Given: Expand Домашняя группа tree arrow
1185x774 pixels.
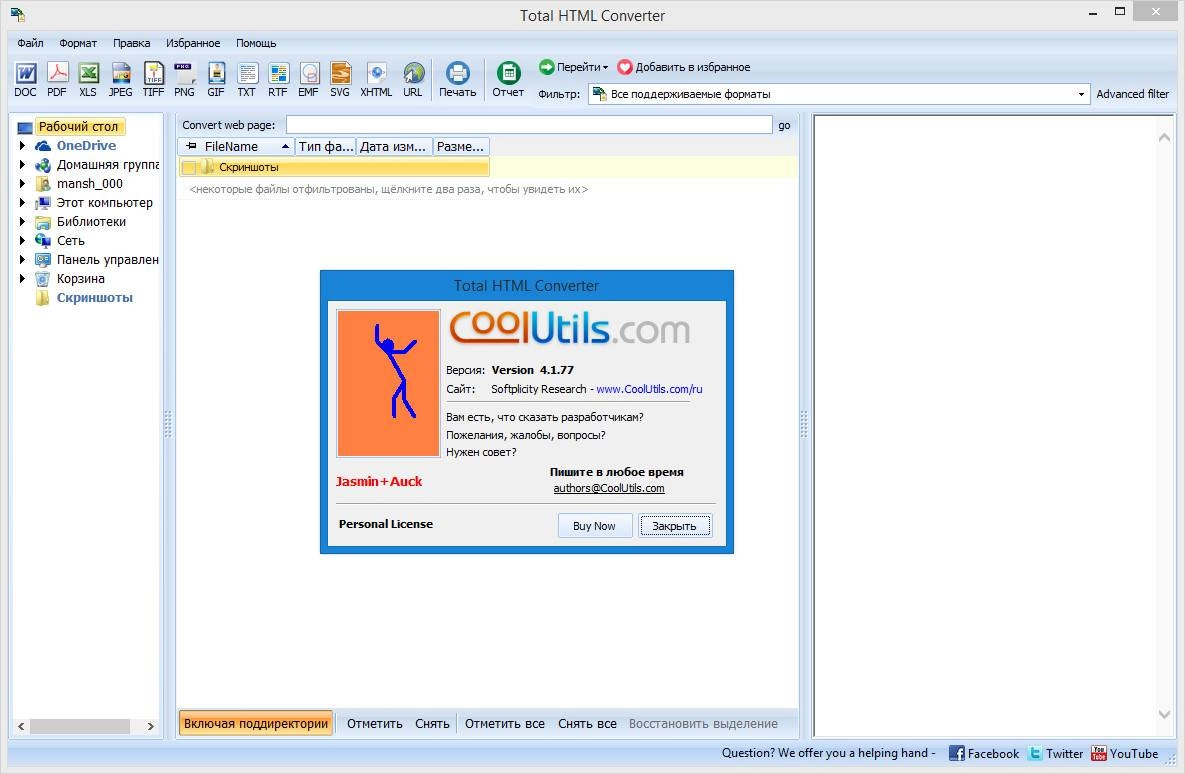Looking at the screenshot, I should point(22,165).
